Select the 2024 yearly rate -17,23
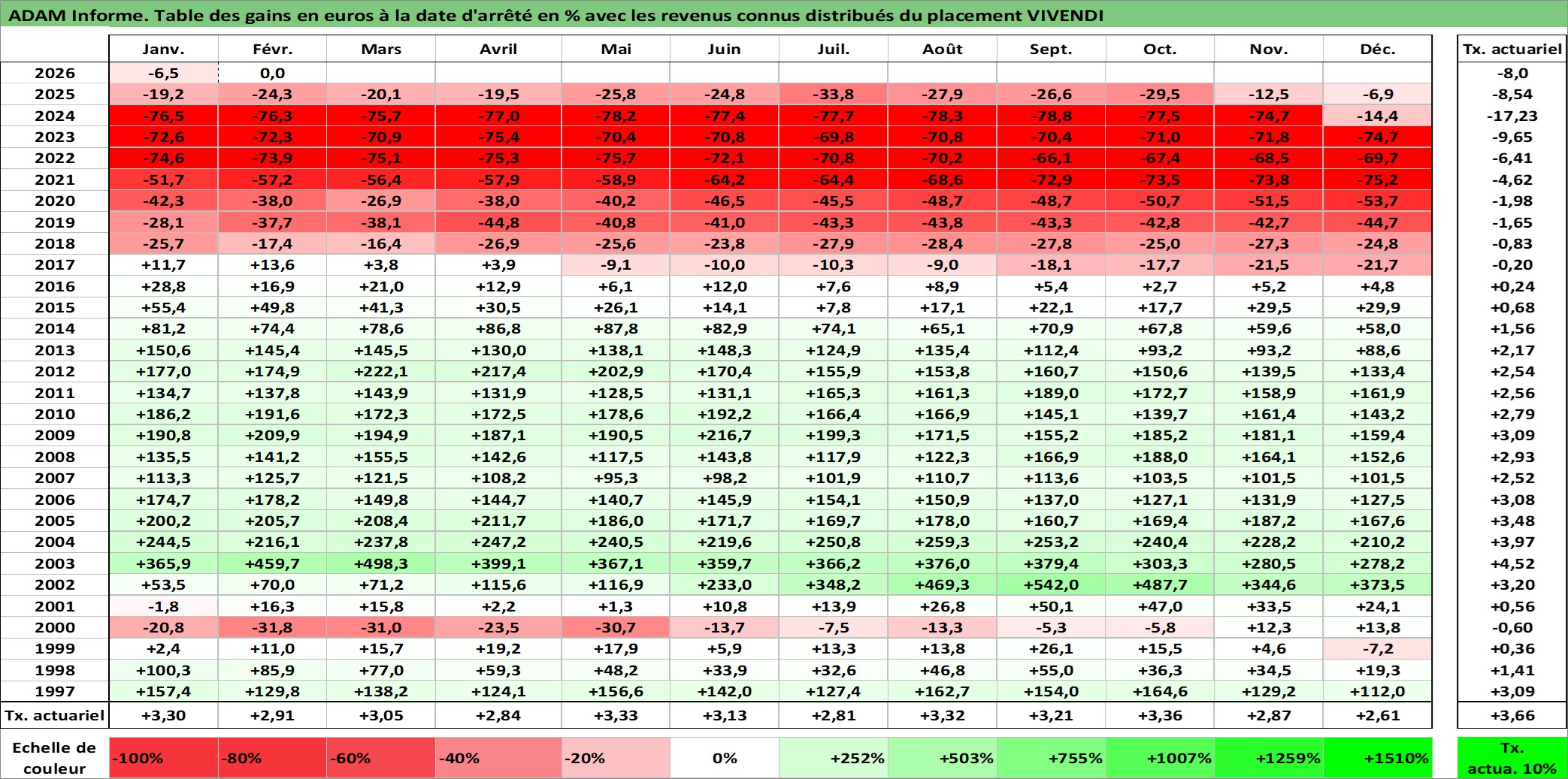This screenshot has height=779, width=1568. (1512, 116)
